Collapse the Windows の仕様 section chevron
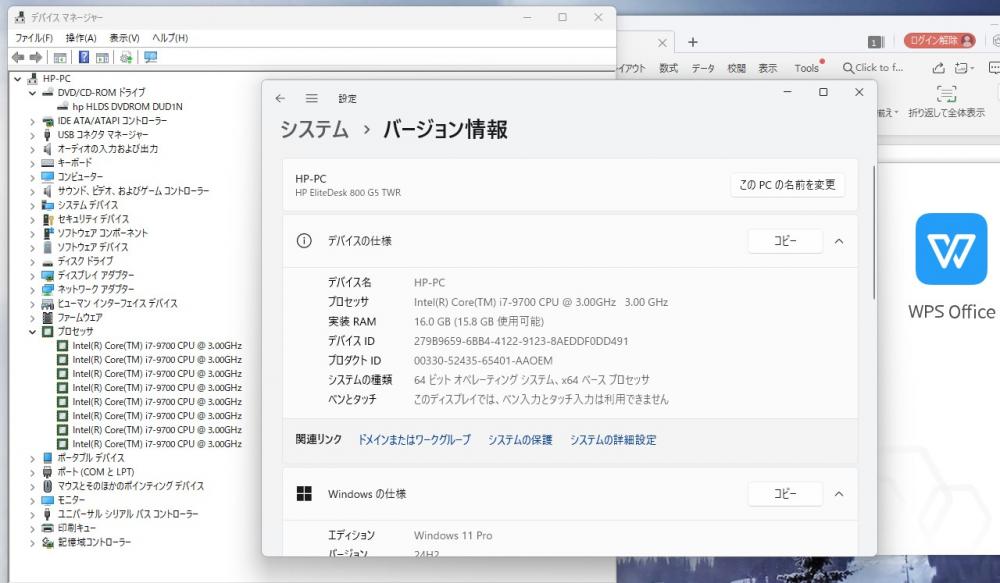 839,494
